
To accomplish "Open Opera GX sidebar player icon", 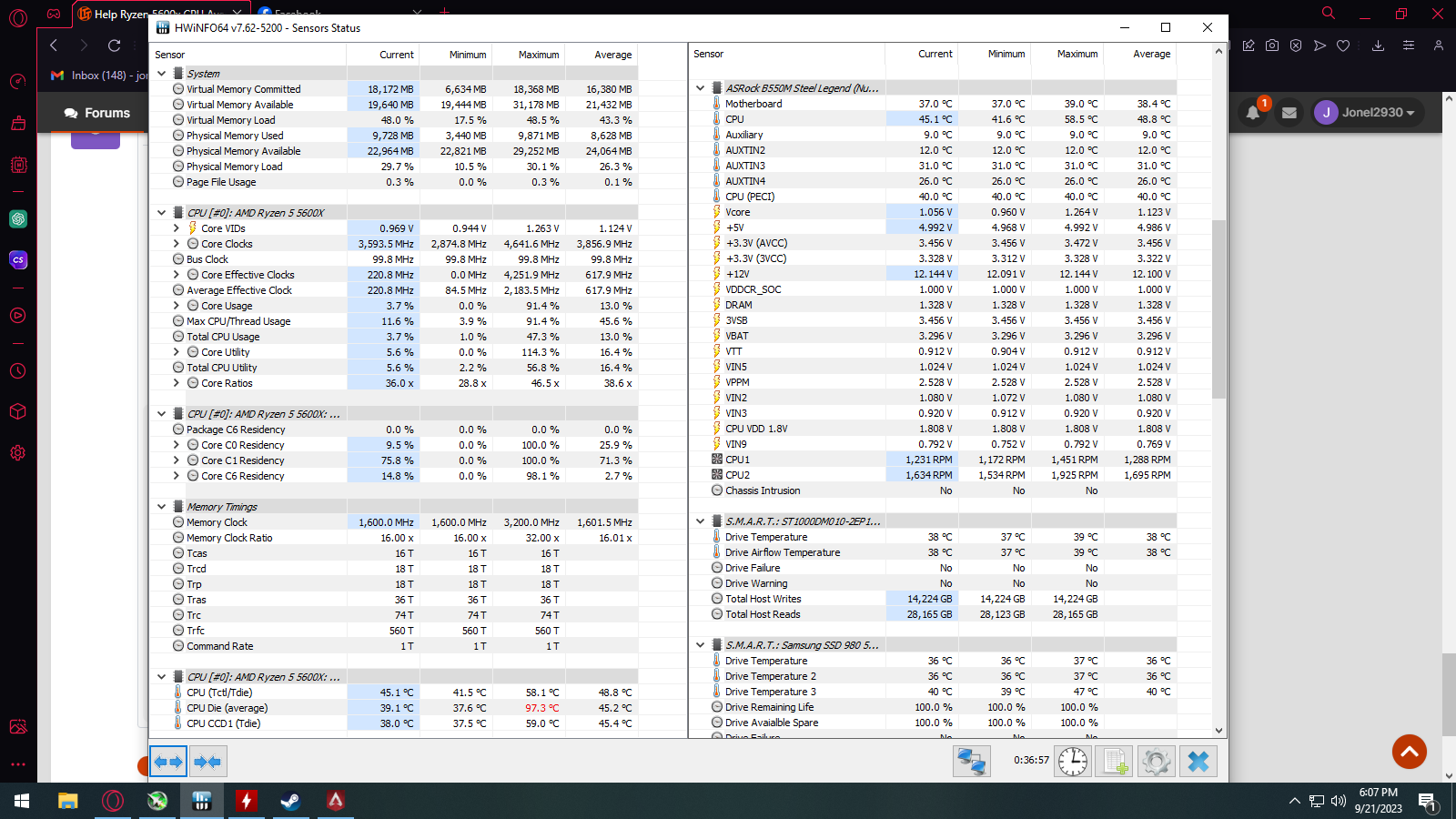I will point(18,316).
